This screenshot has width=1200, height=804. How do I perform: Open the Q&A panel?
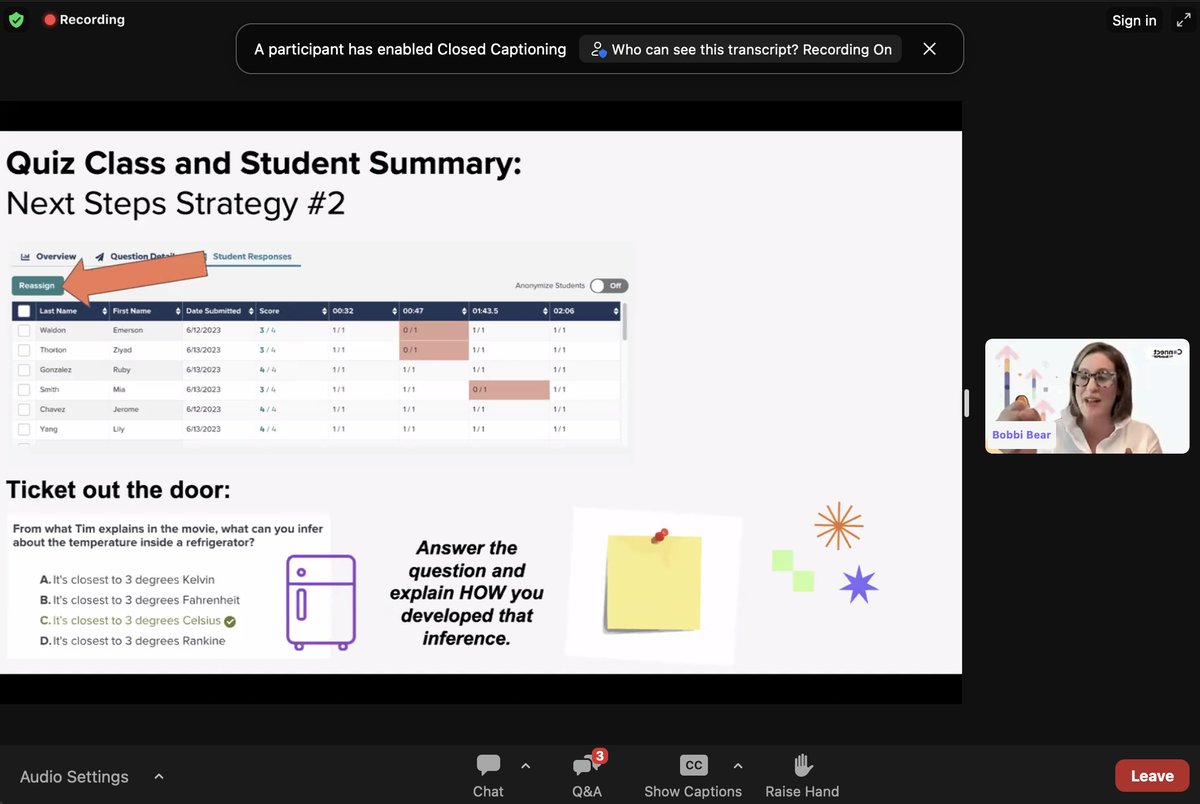click(x=587, y=776)
